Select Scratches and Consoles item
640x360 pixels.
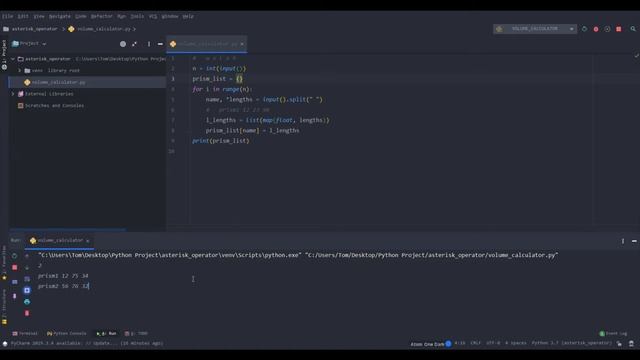pyautogui.click(x=54, y=105)
